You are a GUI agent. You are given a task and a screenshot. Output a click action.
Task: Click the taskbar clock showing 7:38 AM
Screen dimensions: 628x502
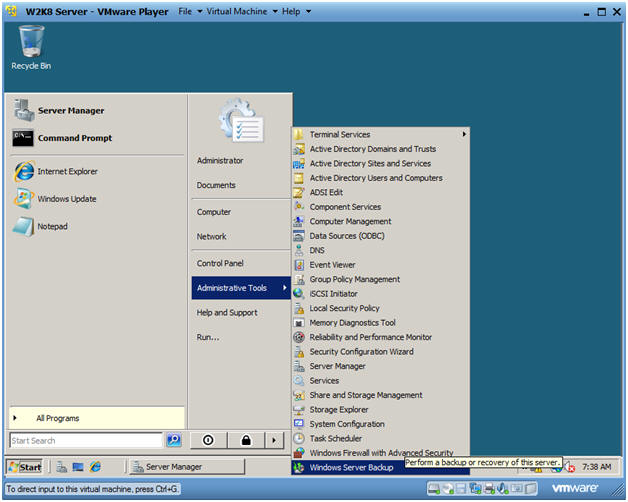pos(596,467)
